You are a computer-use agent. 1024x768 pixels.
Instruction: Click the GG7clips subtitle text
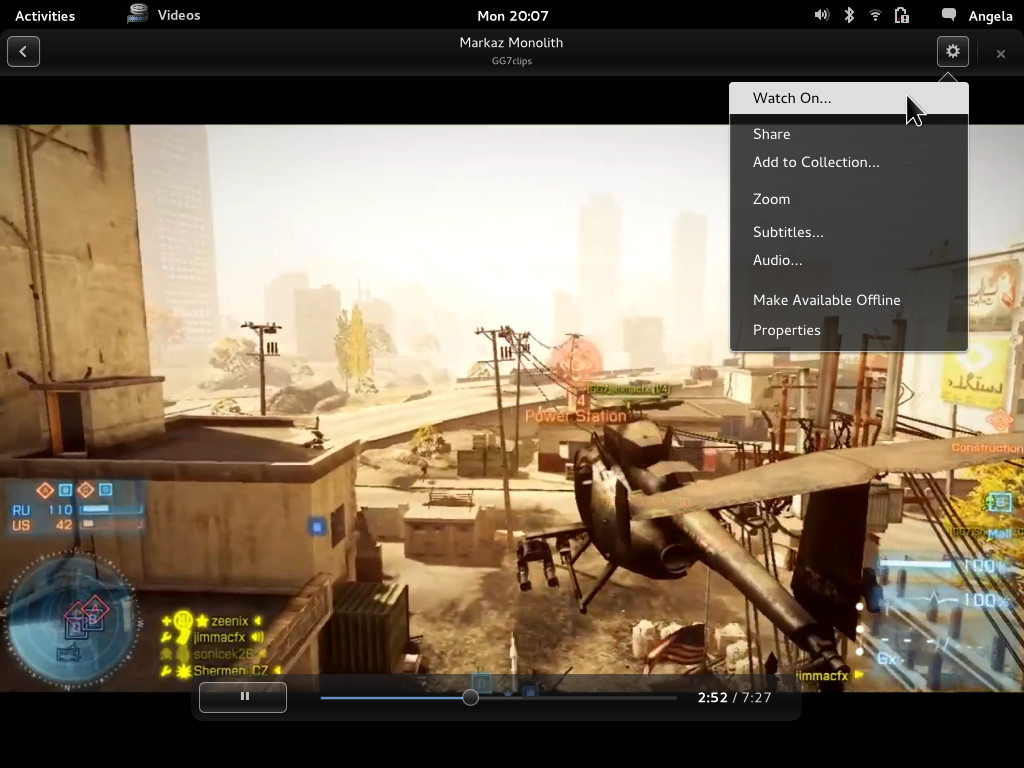coord(512,61)
